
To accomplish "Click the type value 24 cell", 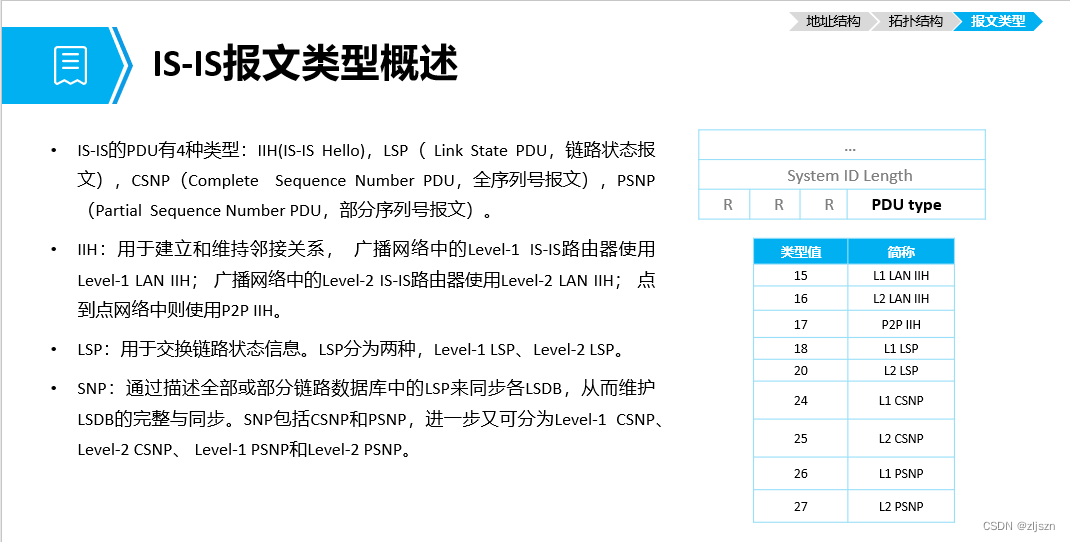I will click(x=800, y=400).
